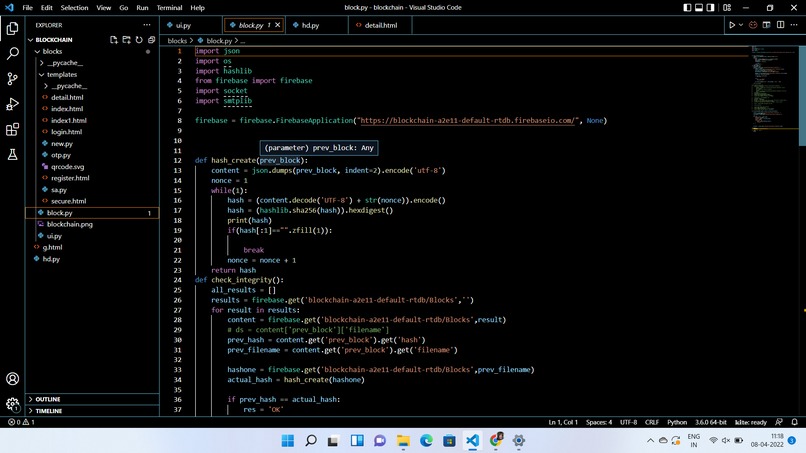806x453 pixels.
Task: Run the Python file button
Action: 732,25
